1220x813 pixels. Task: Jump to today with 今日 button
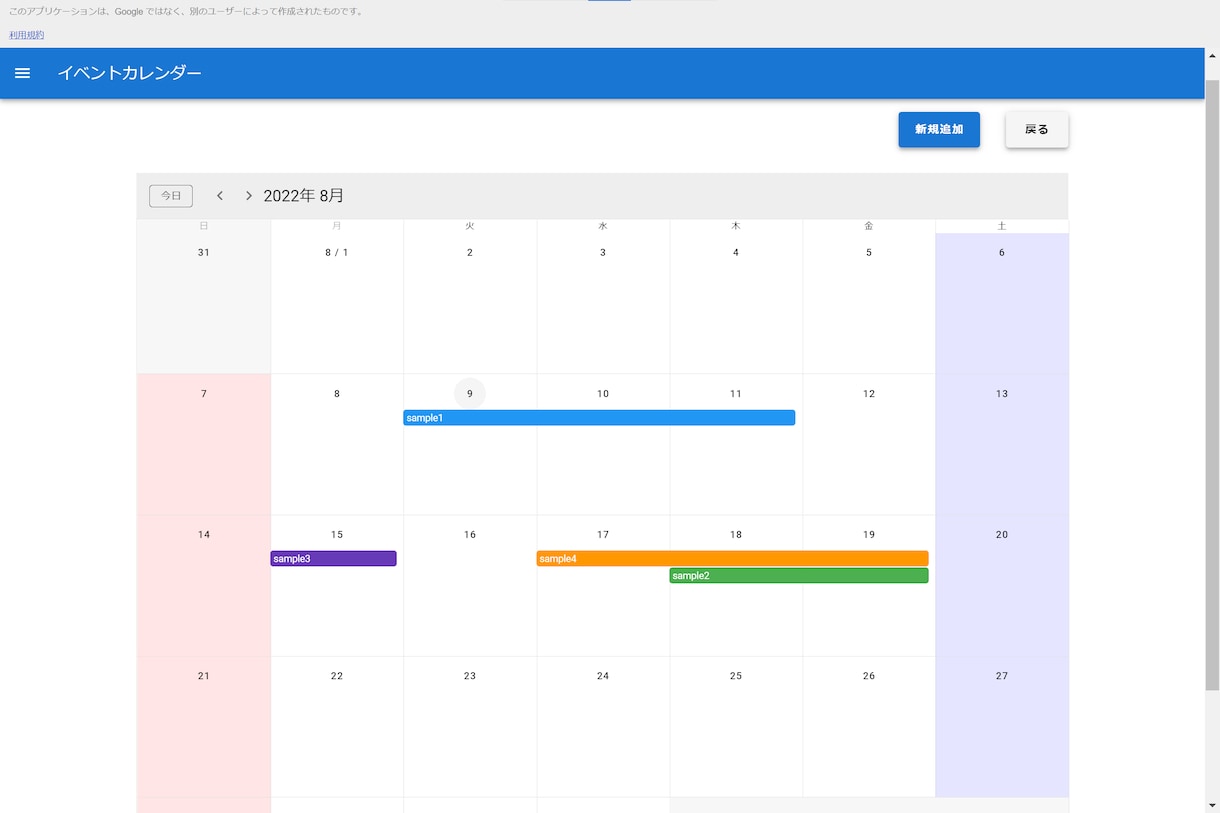coord(171,196)
